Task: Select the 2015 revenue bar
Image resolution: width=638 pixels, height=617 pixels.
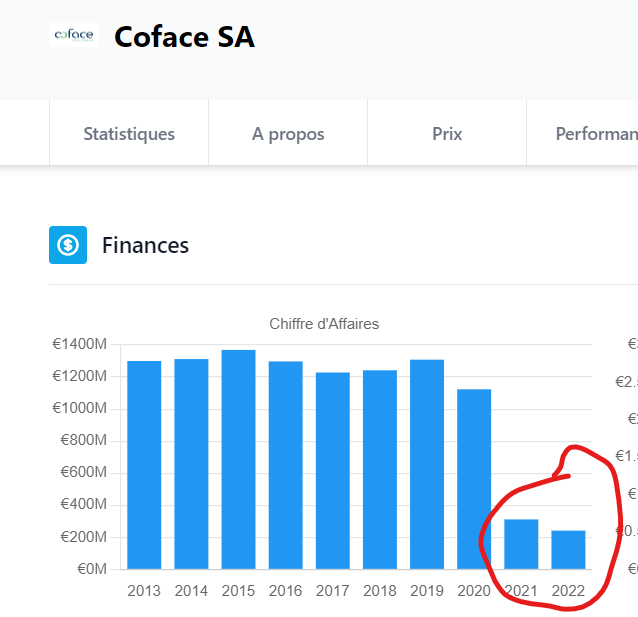Action: 238,459
